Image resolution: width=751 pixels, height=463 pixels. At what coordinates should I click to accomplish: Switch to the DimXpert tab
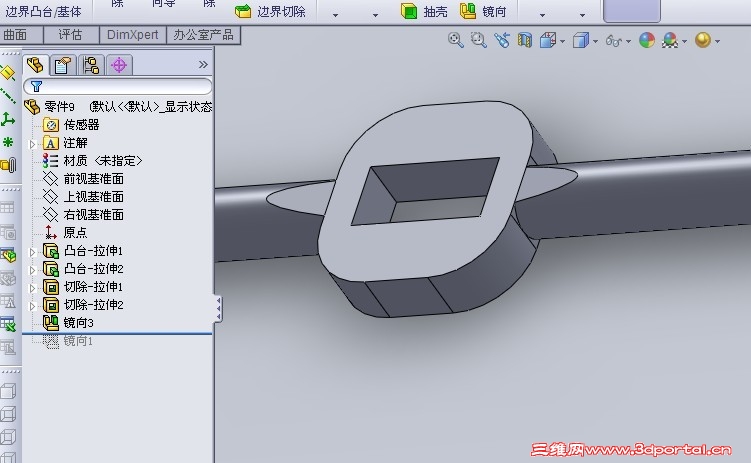(132, 34)
